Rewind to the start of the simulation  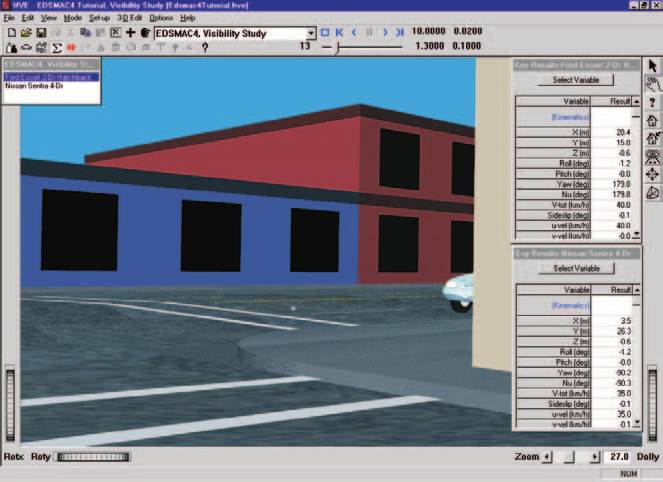(339, 32)
